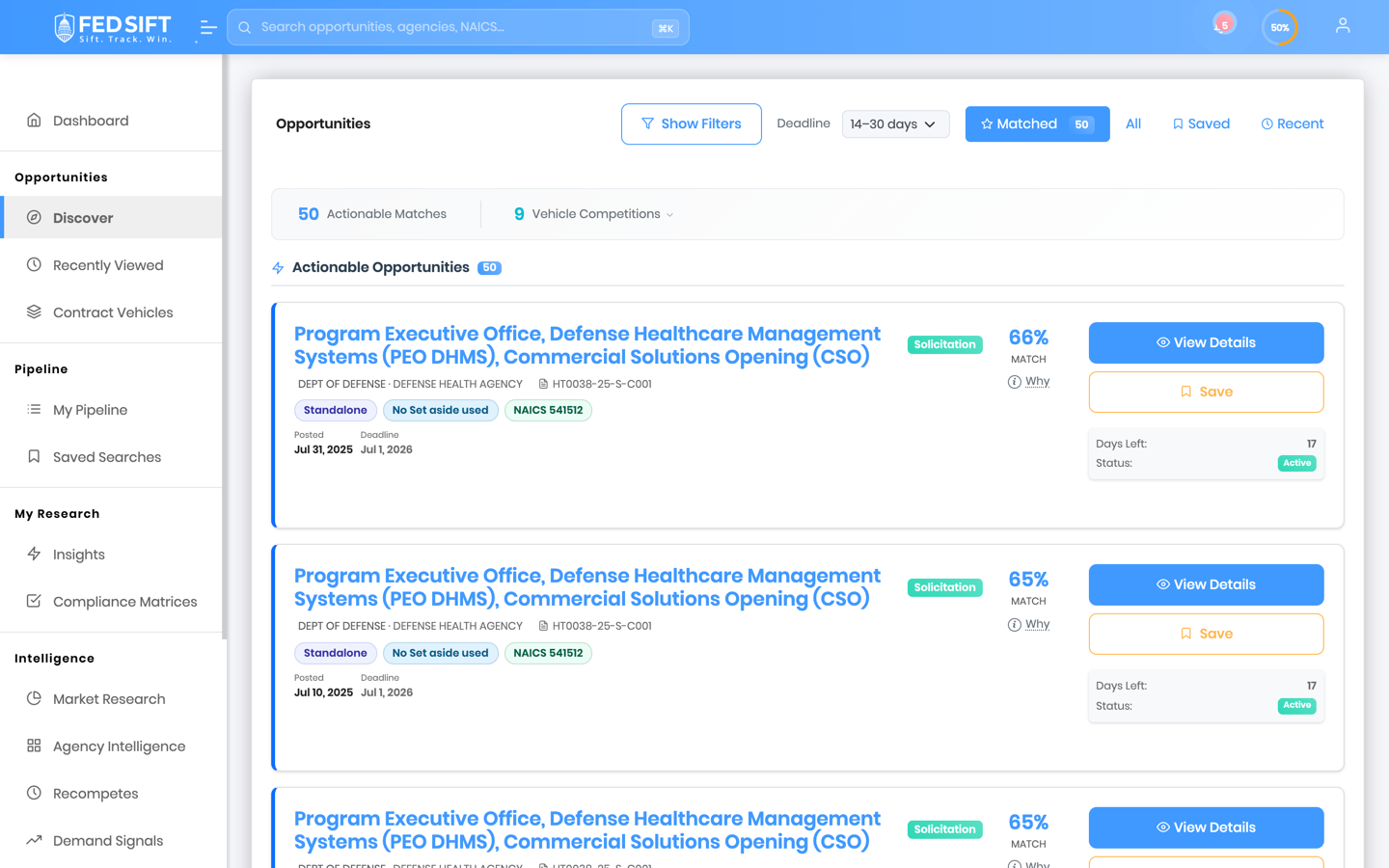
Task: Switch to the All tab
Action: coord(1133,124)
